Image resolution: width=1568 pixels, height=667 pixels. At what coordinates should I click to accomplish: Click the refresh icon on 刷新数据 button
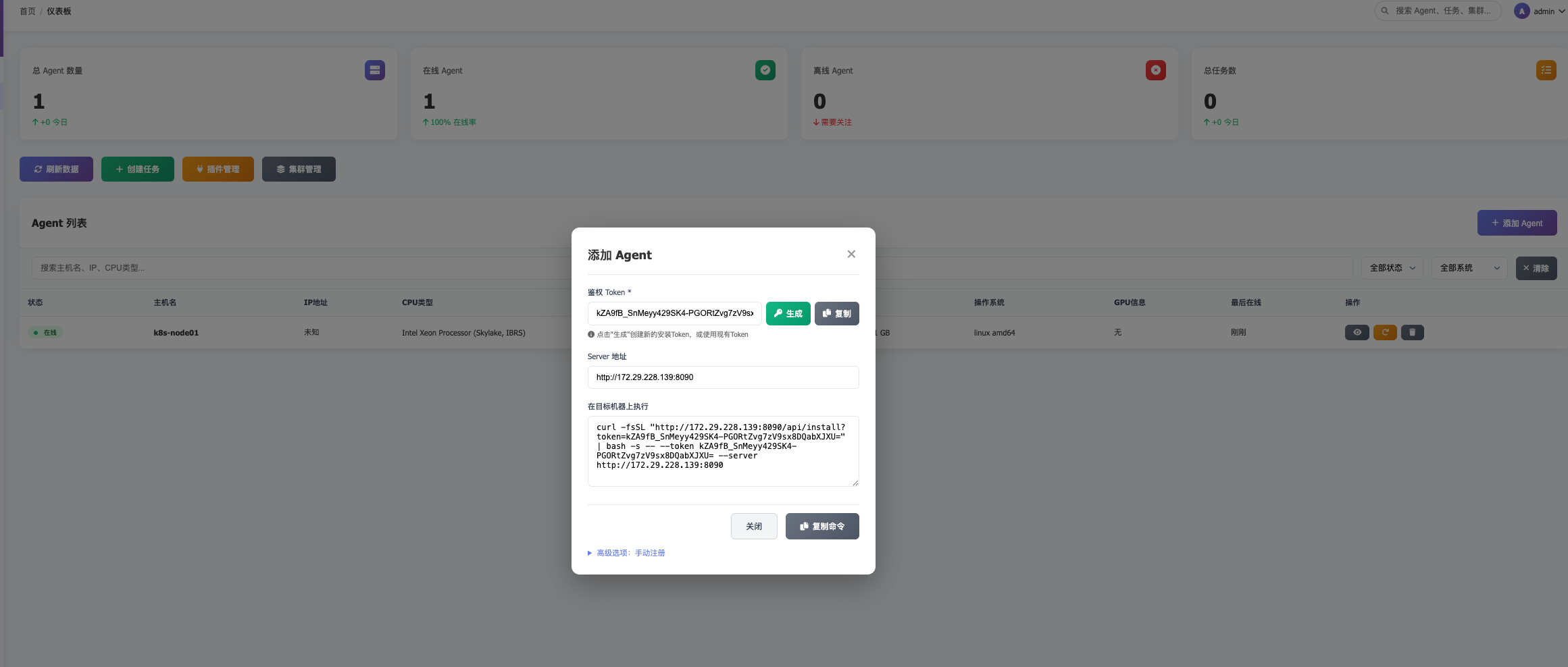38,169
